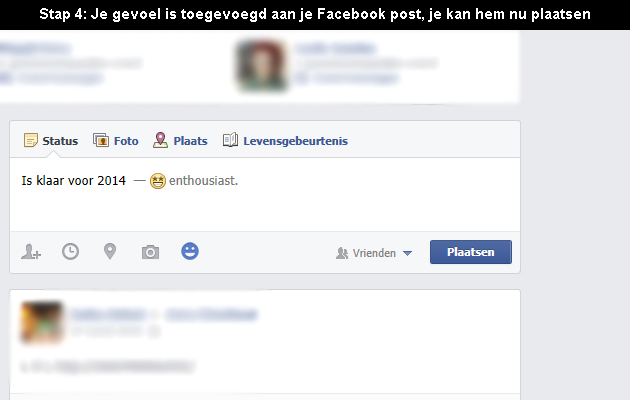
Task: Click the Plaatsen button
Action: (471, 252)
